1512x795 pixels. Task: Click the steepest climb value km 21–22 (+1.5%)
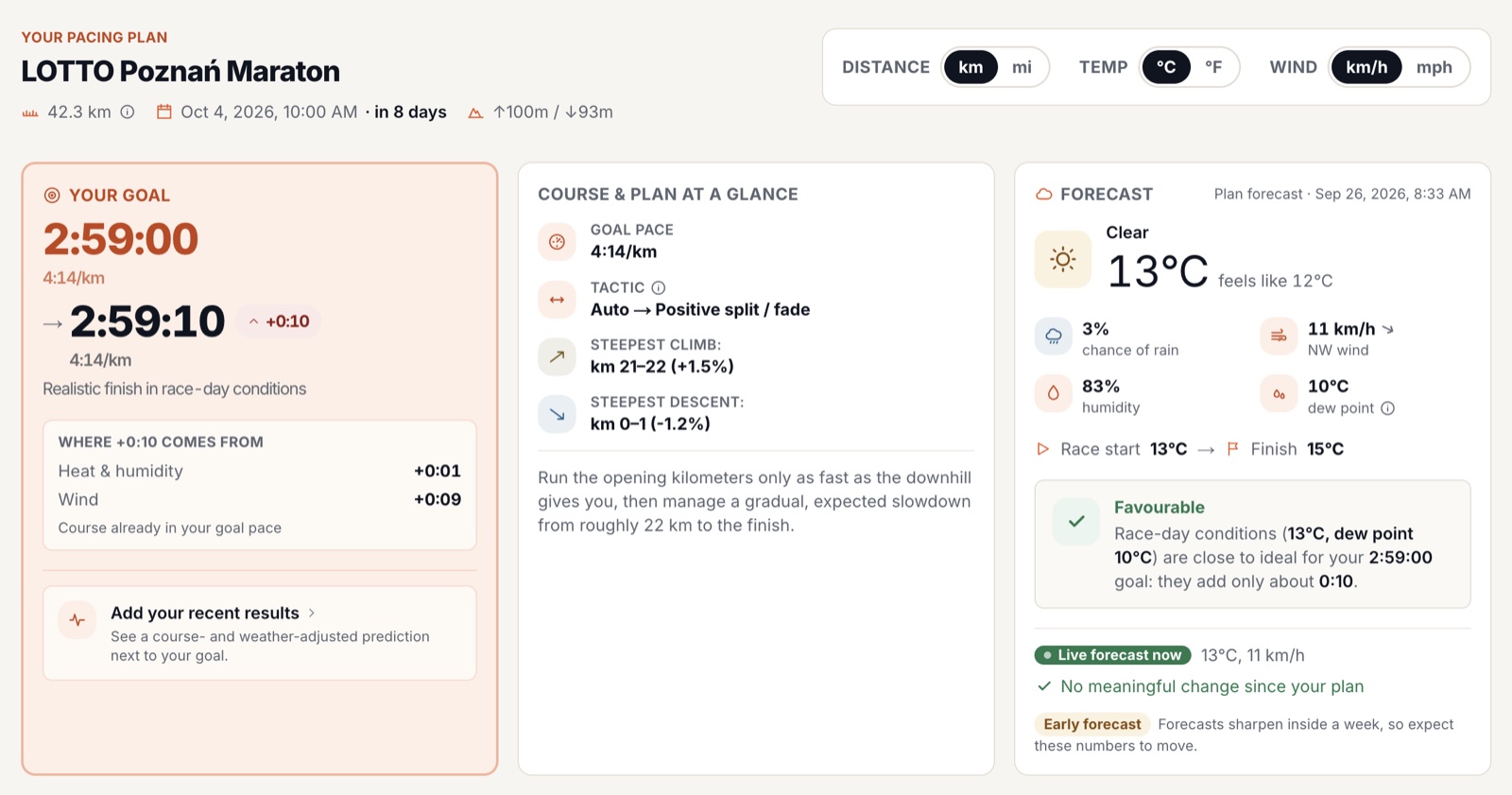(662, 366)
